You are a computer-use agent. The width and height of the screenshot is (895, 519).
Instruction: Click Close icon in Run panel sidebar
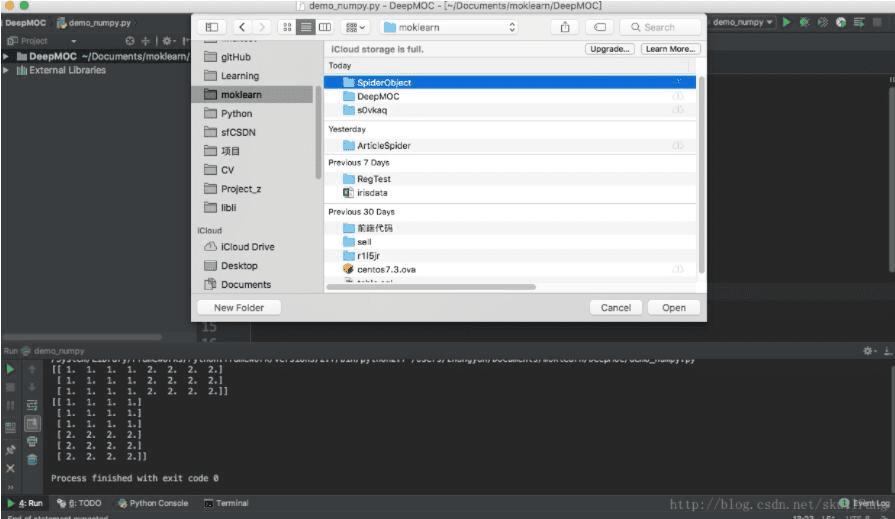pyautogui.click(x=10, y=468)
